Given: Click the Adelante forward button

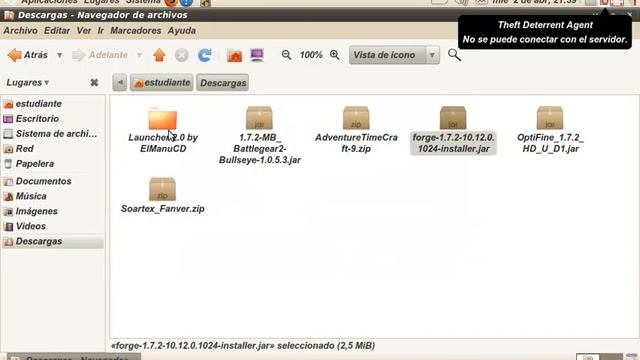Looking at the screenshot, I should click(x=100, y=55).
